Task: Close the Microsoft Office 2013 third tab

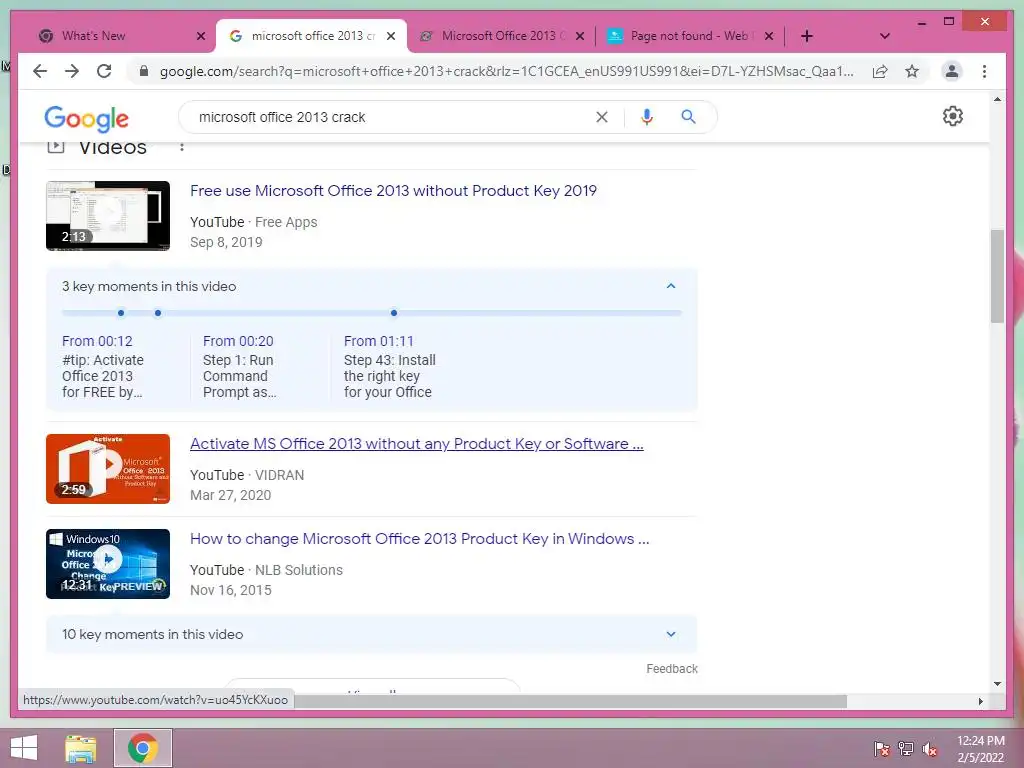Action: click(579, 36)
